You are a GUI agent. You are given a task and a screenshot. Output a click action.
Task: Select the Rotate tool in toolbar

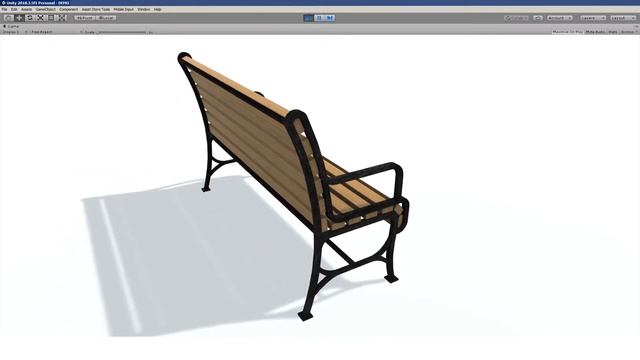click(30, 18)
